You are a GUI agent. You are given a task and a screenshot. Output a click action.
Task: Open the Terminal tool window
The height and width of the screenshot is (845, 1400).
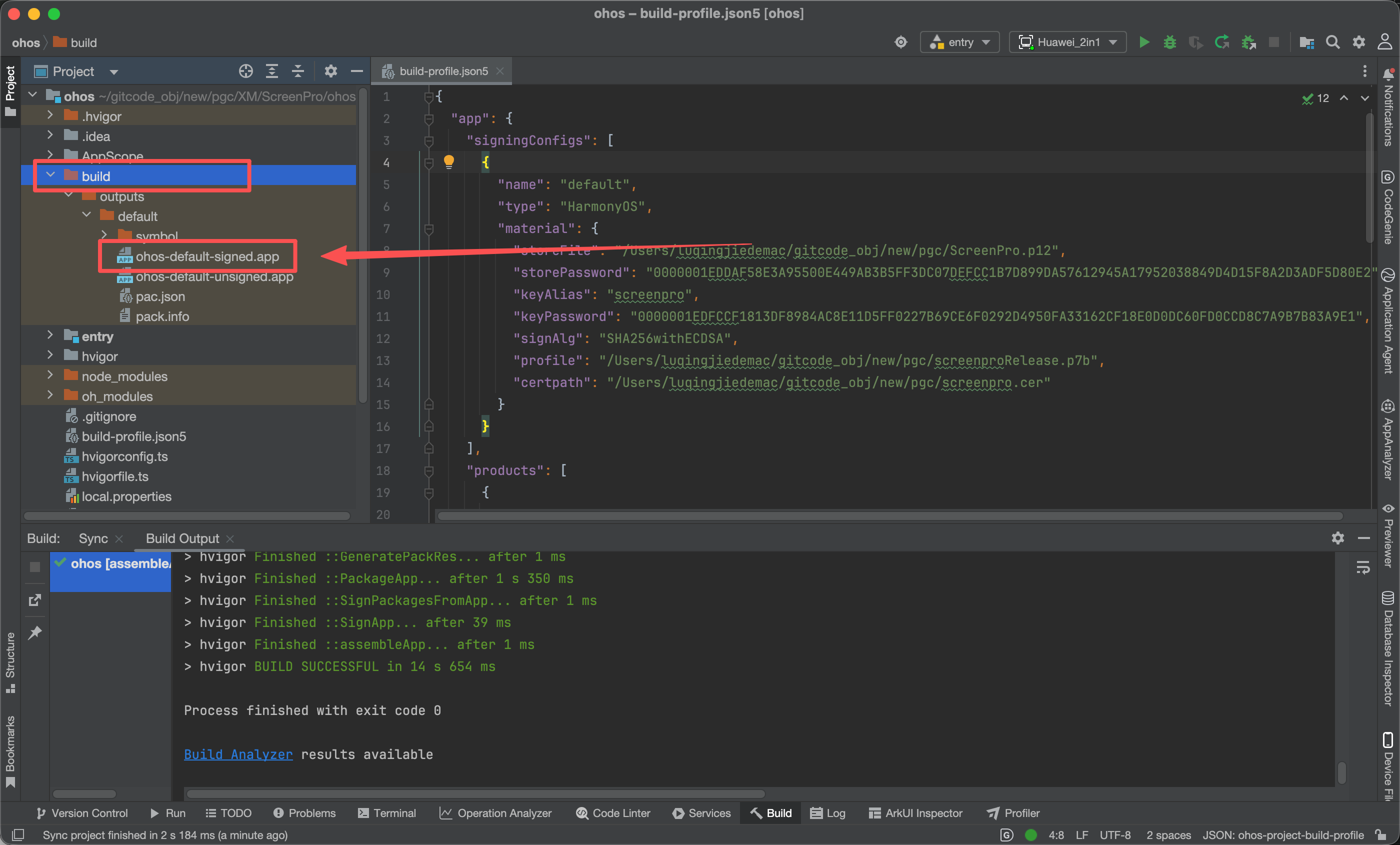tap(387, 813)
